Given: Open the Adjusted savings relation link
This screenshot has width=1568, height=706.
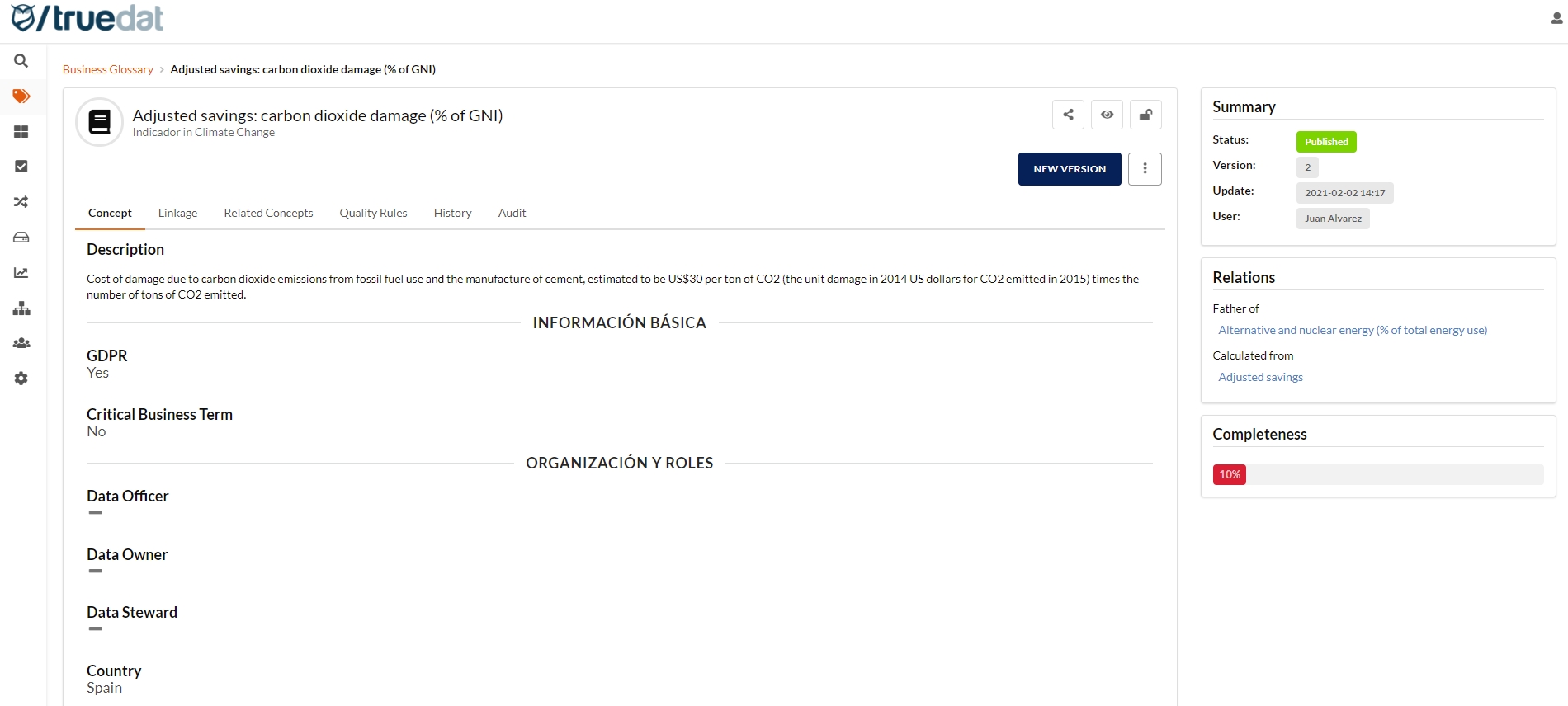Looking at the screenshot, I should pos(1260,377).
